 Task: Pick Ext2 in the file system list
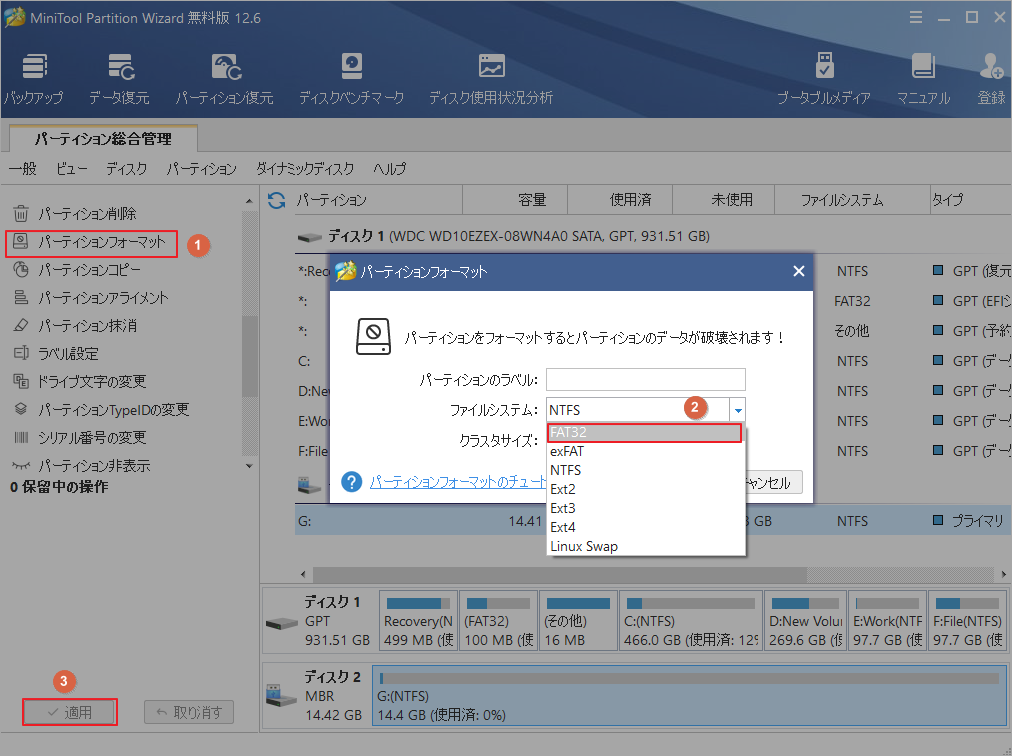(646, 489)
